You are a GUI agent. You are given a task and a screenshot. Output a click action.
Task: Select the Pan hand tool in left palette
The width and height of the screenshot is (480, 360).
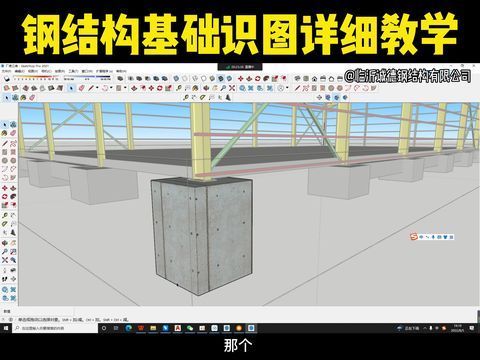point(13,243)
